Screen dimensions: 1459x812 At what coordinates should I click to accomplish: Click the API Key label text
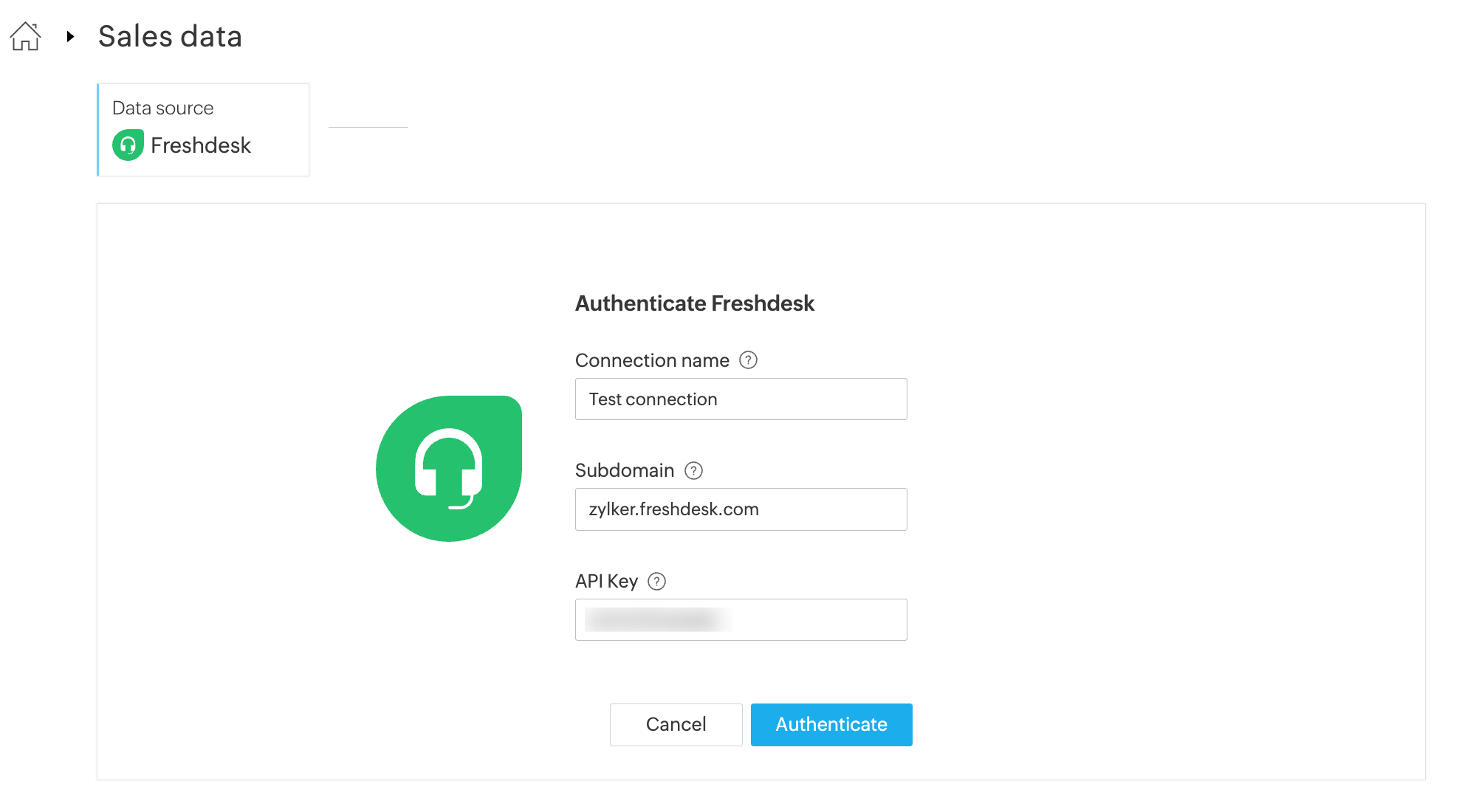[606, 582]
